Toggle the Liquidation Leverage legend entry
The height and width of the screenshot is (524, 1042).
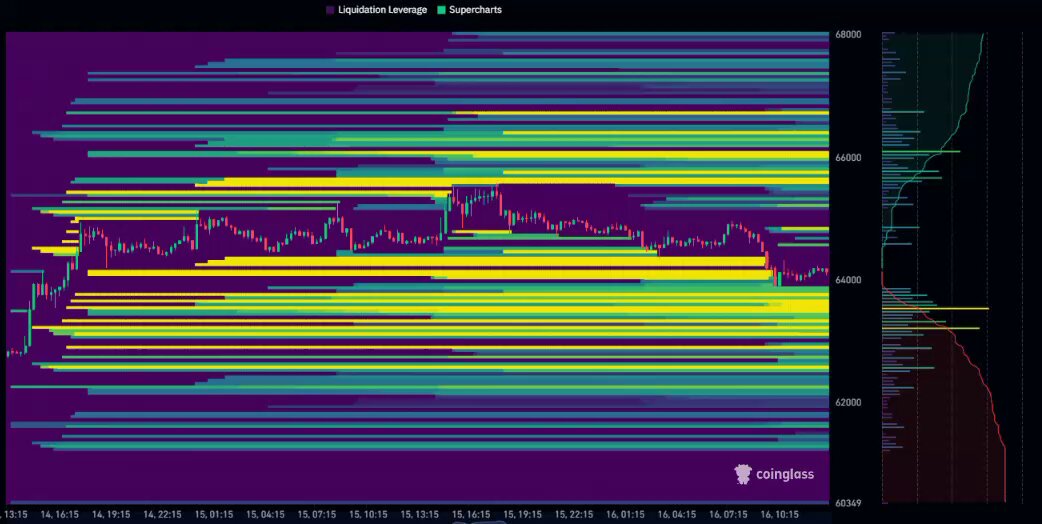click(376, 10)
